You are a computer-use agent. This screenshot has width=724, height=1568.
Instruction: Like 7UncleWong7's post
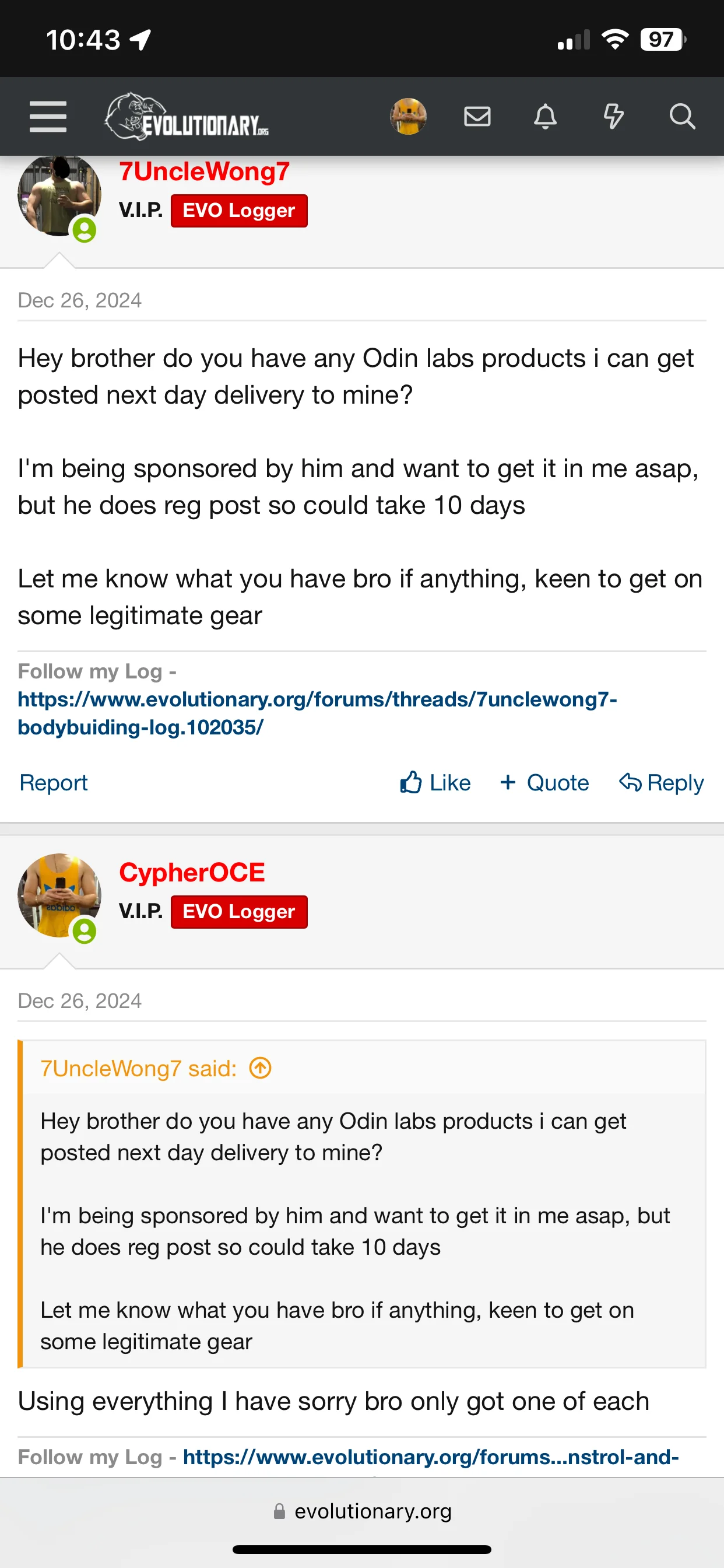435,782
